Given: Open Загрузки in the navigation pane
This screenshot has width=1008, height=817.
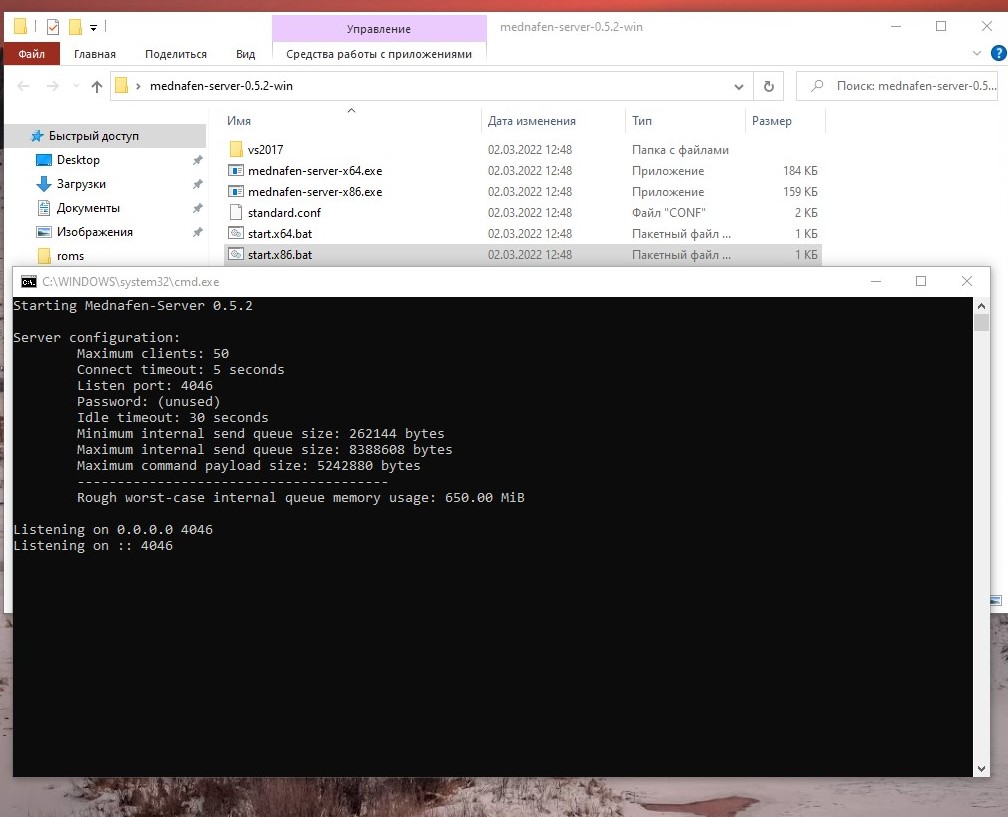Looking at the screenshot, I should point(81,184).
